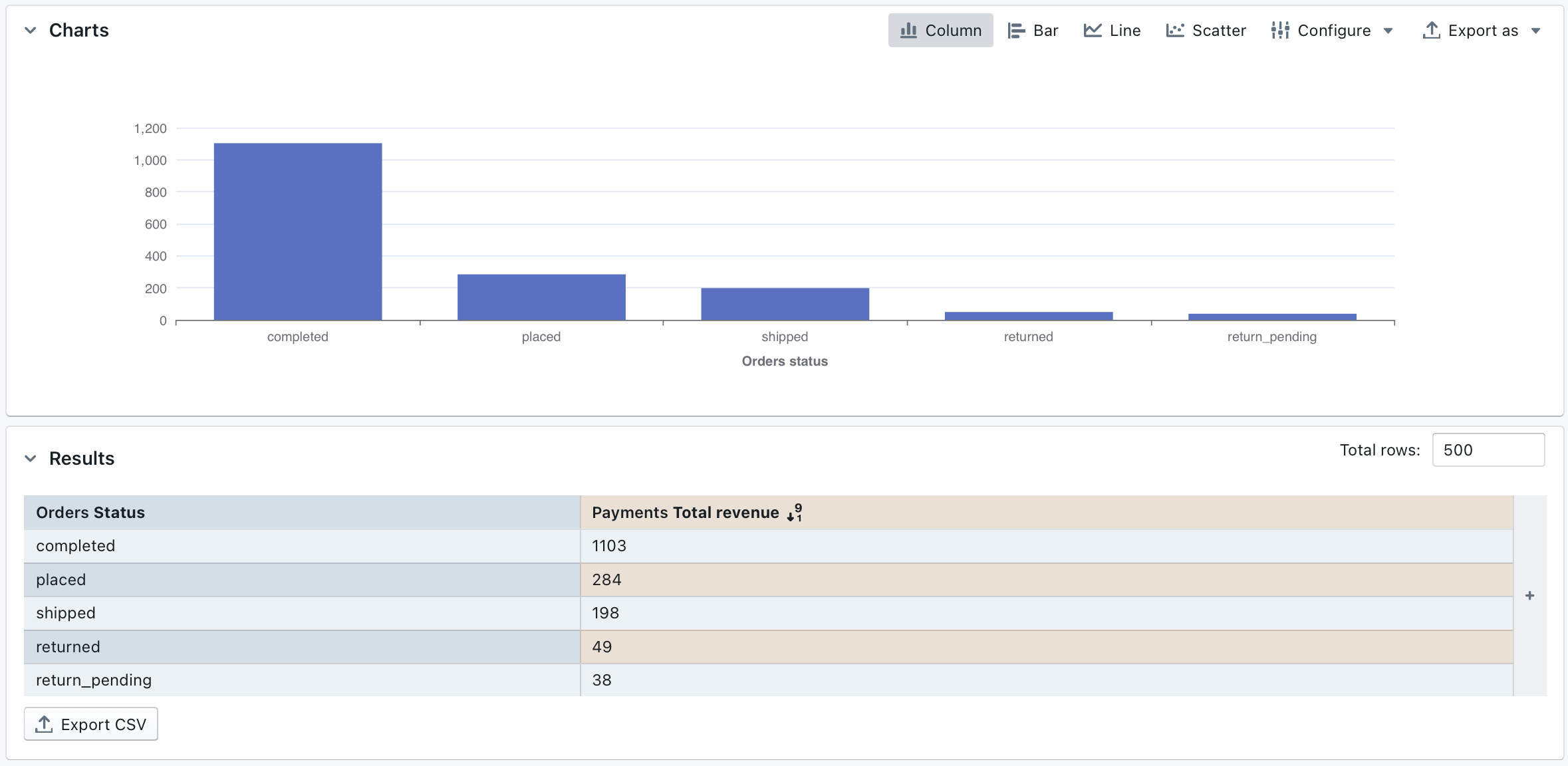The width and height of the screenshot is (1568, 766).
Task: Click the Total rows input field
Action: tap(1488, 450)
